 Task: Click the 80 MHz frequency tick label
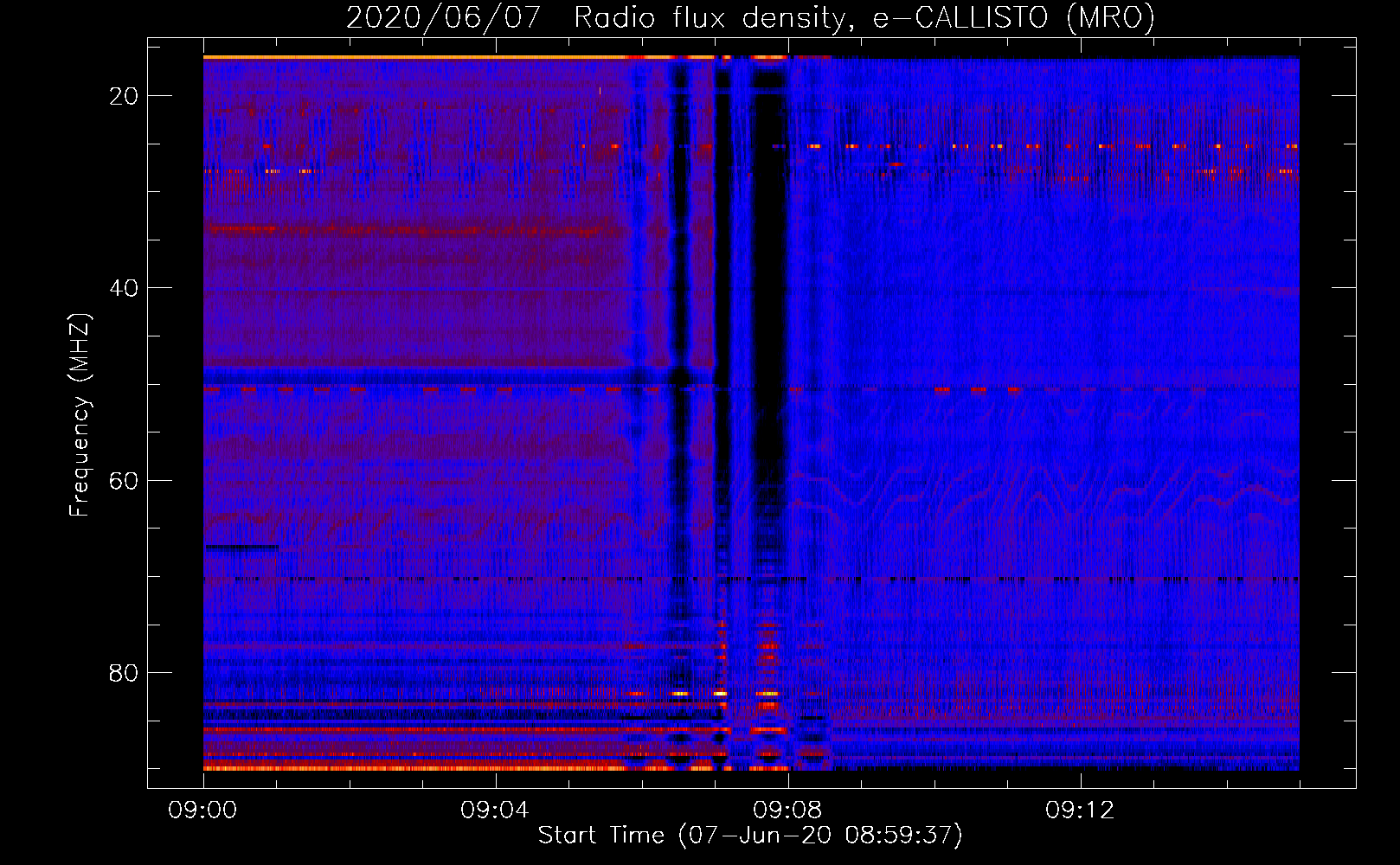point(124,673)
